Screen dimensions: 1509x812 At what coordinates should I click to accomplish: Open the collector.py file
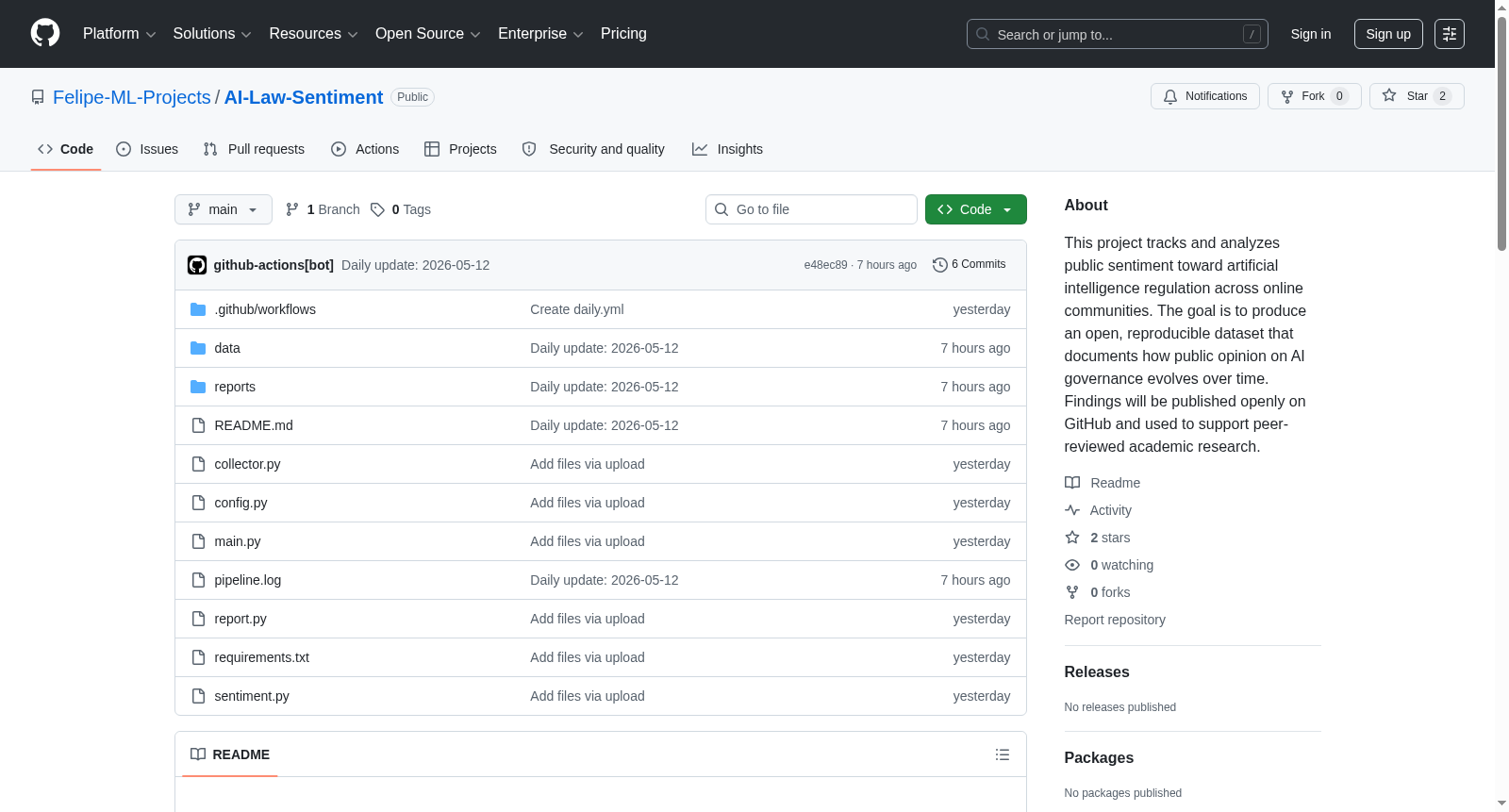247,464
